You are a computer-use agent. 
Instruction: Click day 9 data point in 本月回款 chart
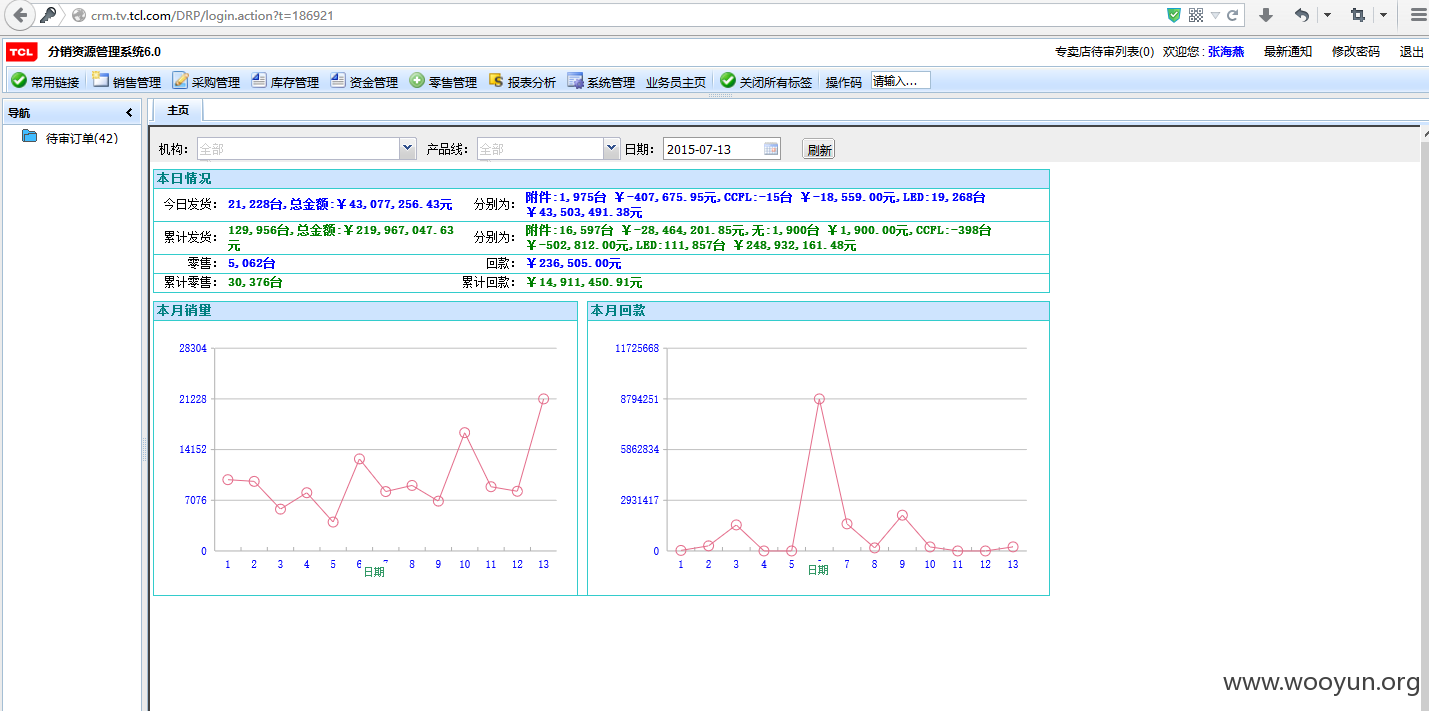click(902, 515)
